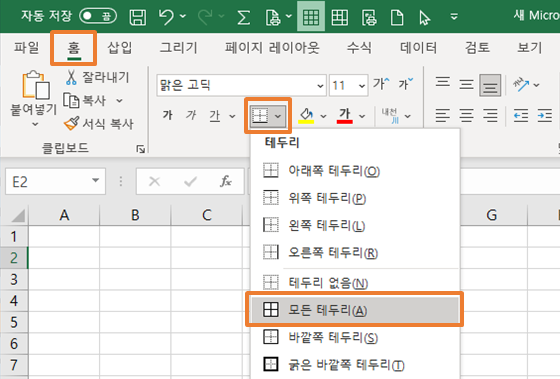Open the 검토 tab
Image resolution: width=560 pixels, height=379 pixels.
(x=477, y=48)
